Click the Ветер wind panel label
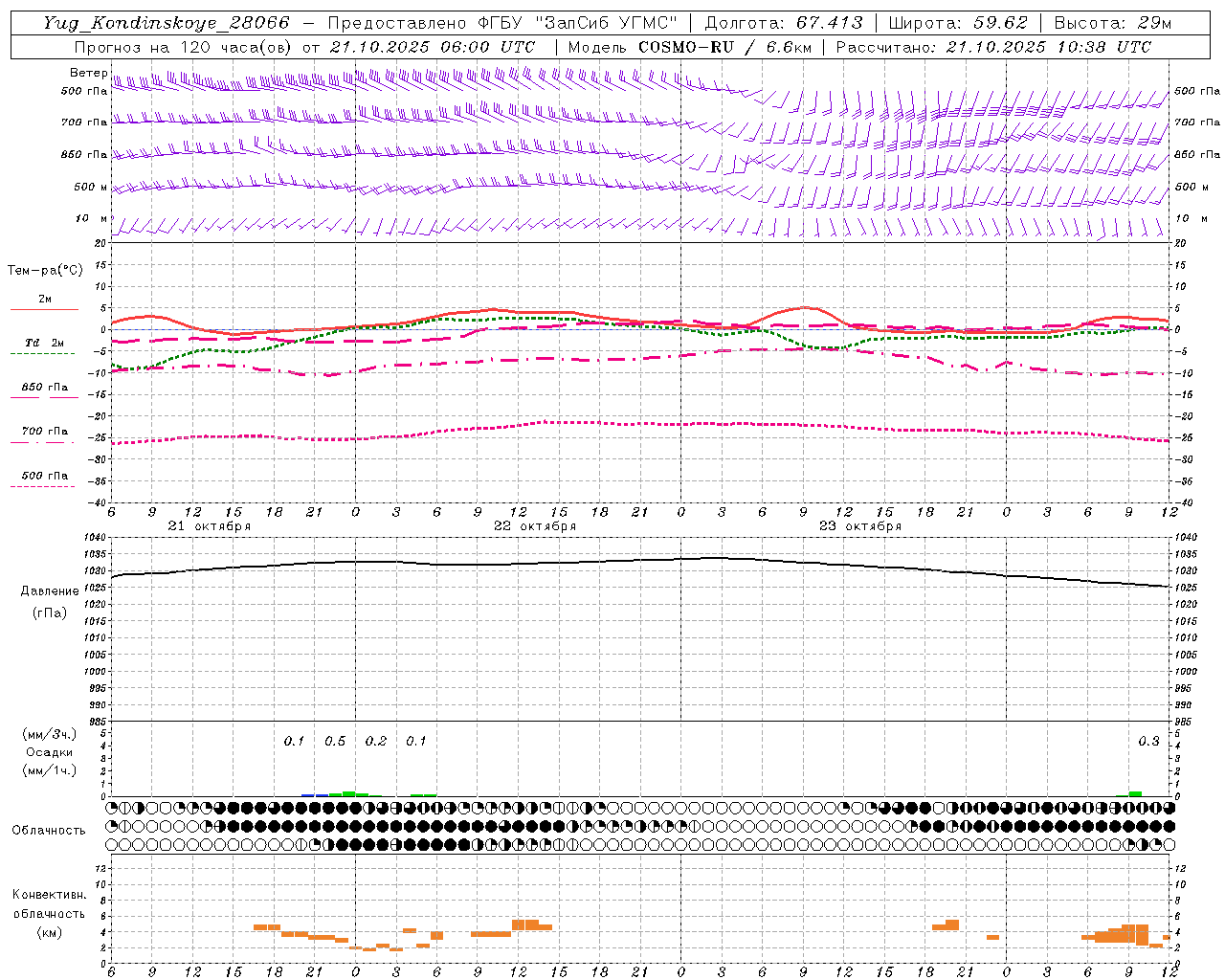This screenshot has height=980, width=1225. pos(88,73)
